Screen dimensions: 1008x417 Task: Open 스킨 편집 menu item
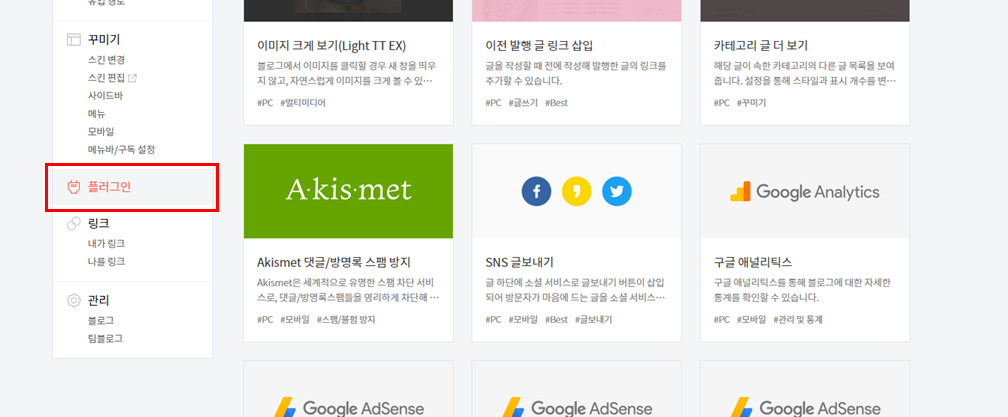[x=106, y=78]
